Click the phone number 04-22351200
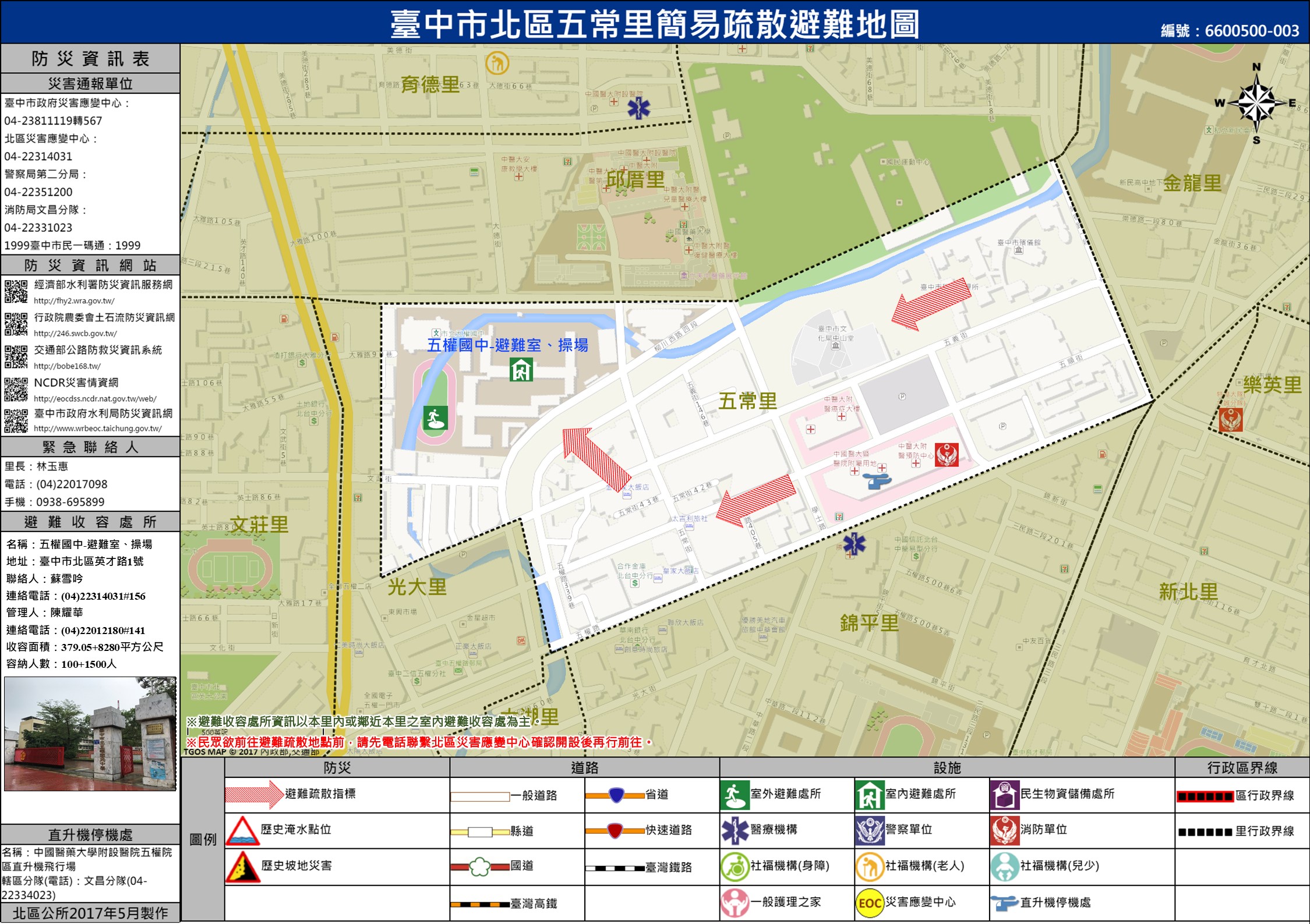1310x924 pixels. point(38,192)
